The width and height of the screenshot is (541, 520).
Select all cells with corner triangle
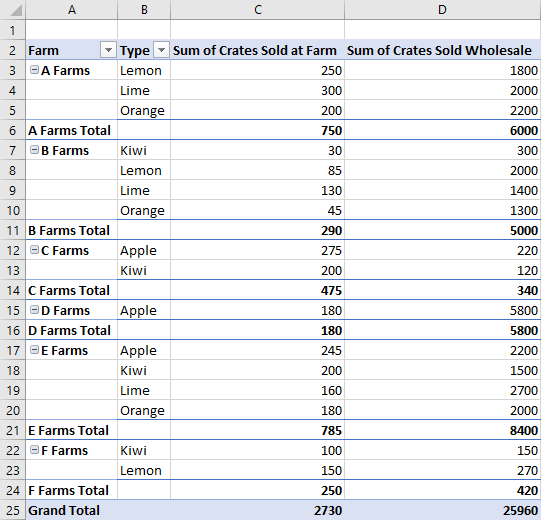pyautogui.click(x=13, y=10)
